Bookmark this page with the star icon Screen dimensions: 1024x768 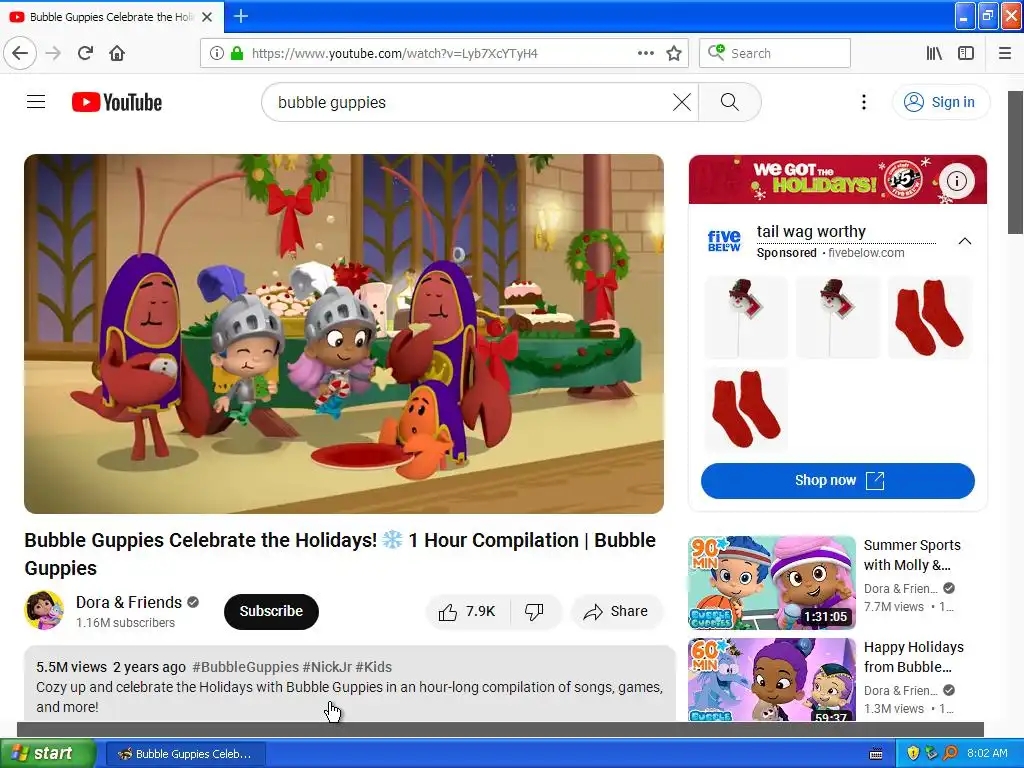674,53
